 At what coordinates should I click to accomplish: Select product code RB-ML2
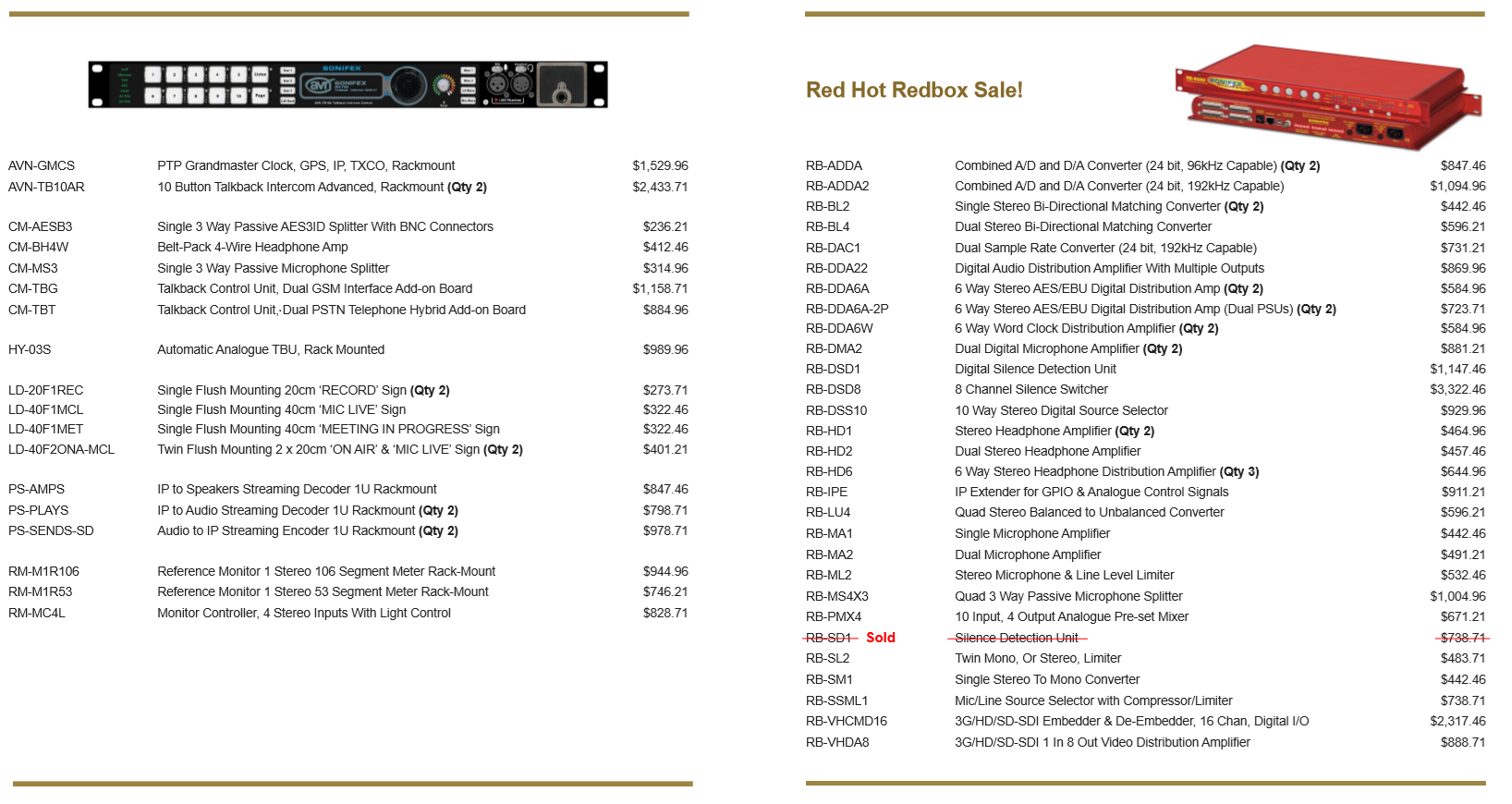829,575
